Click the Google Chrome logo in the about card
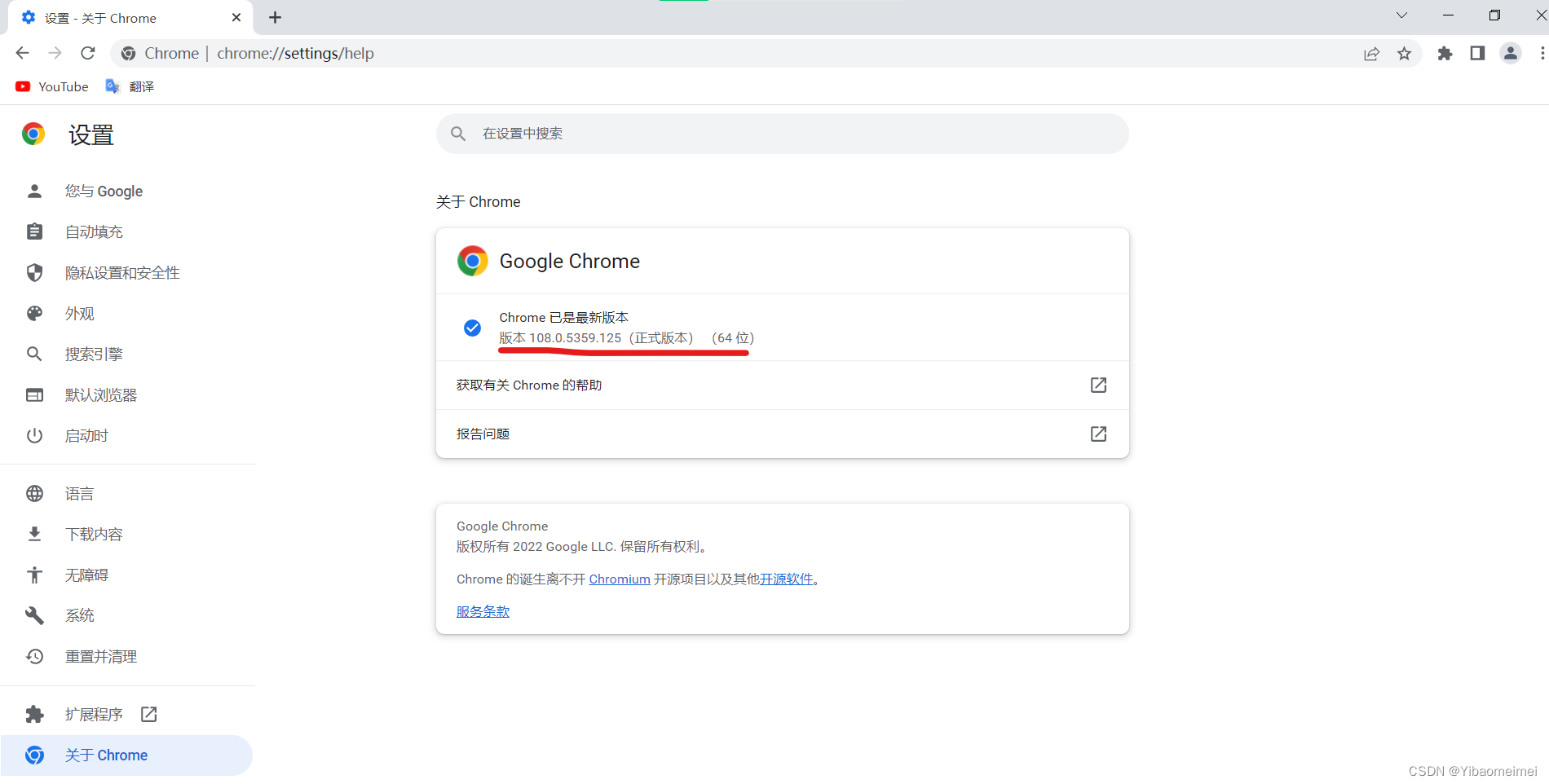 coord(472,261)
